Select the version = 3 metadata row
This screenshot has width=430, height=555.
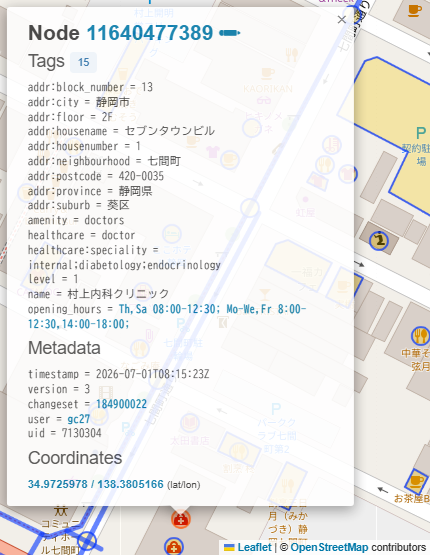[x=59, y=389]
